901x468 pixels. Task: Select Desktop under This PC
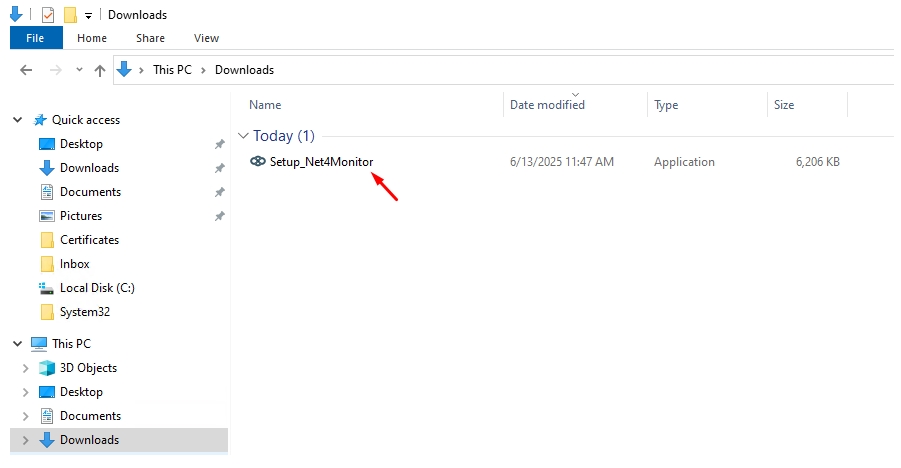81,392
